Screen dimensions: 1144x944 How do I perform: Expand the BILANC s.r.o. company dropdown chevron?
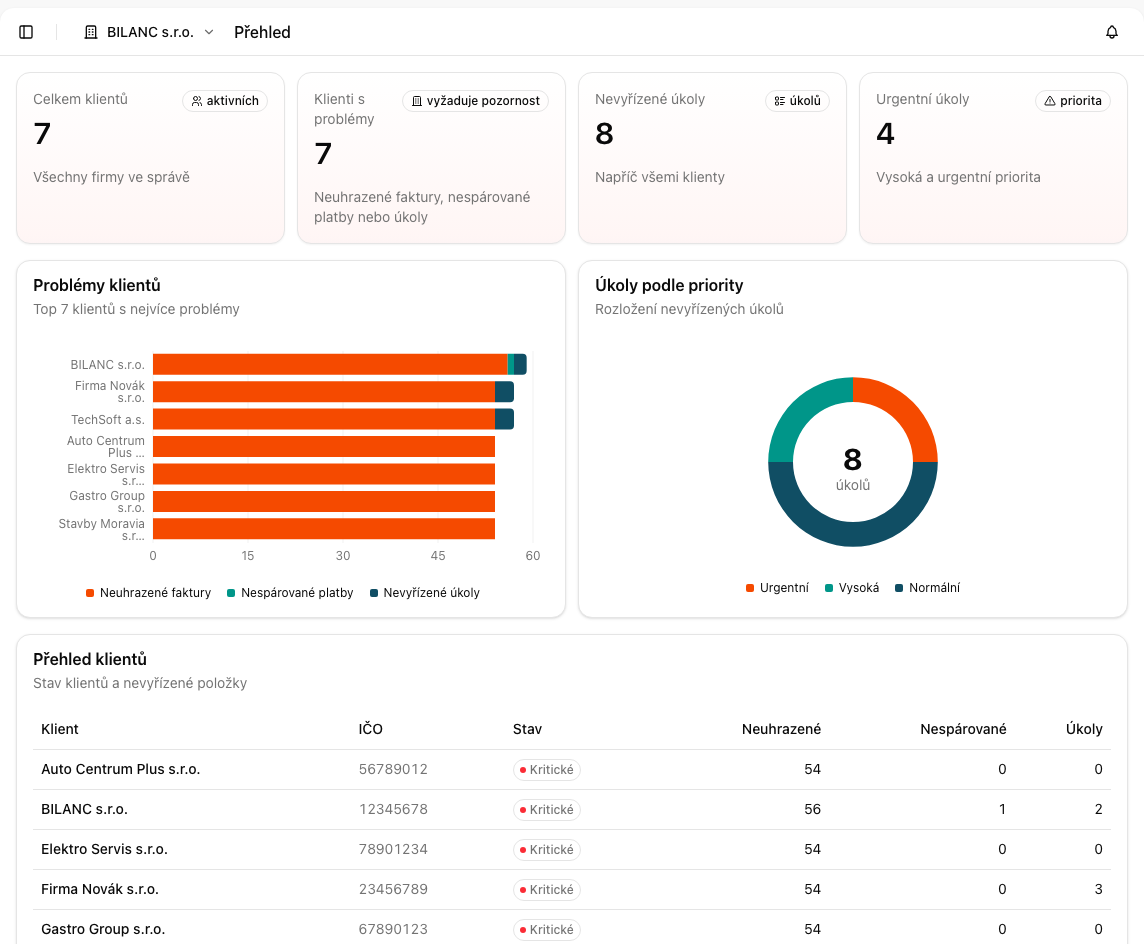click(209, 32)
